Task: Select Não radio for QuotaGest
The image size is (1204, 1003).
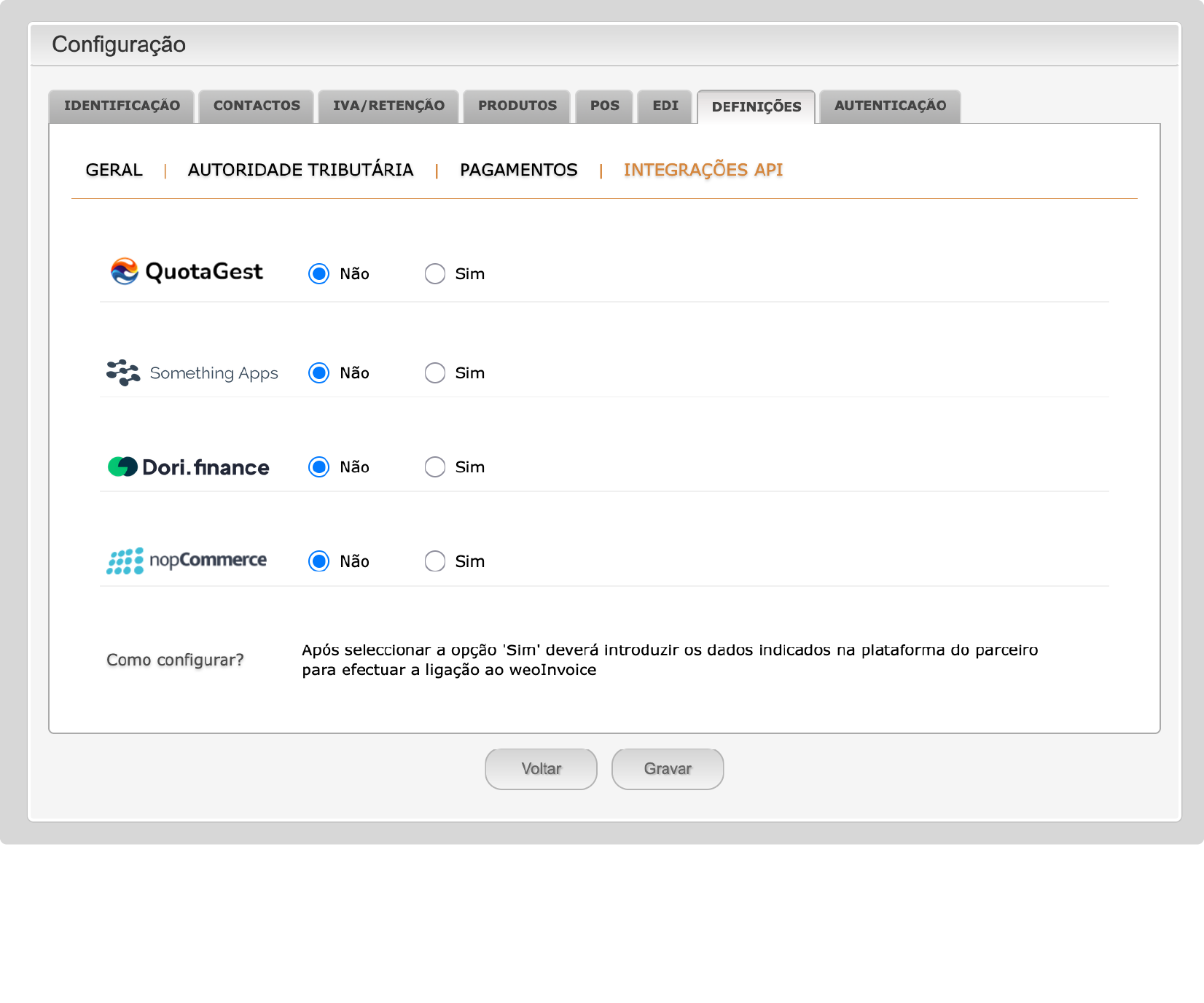Action: click(x=319, y=274)
